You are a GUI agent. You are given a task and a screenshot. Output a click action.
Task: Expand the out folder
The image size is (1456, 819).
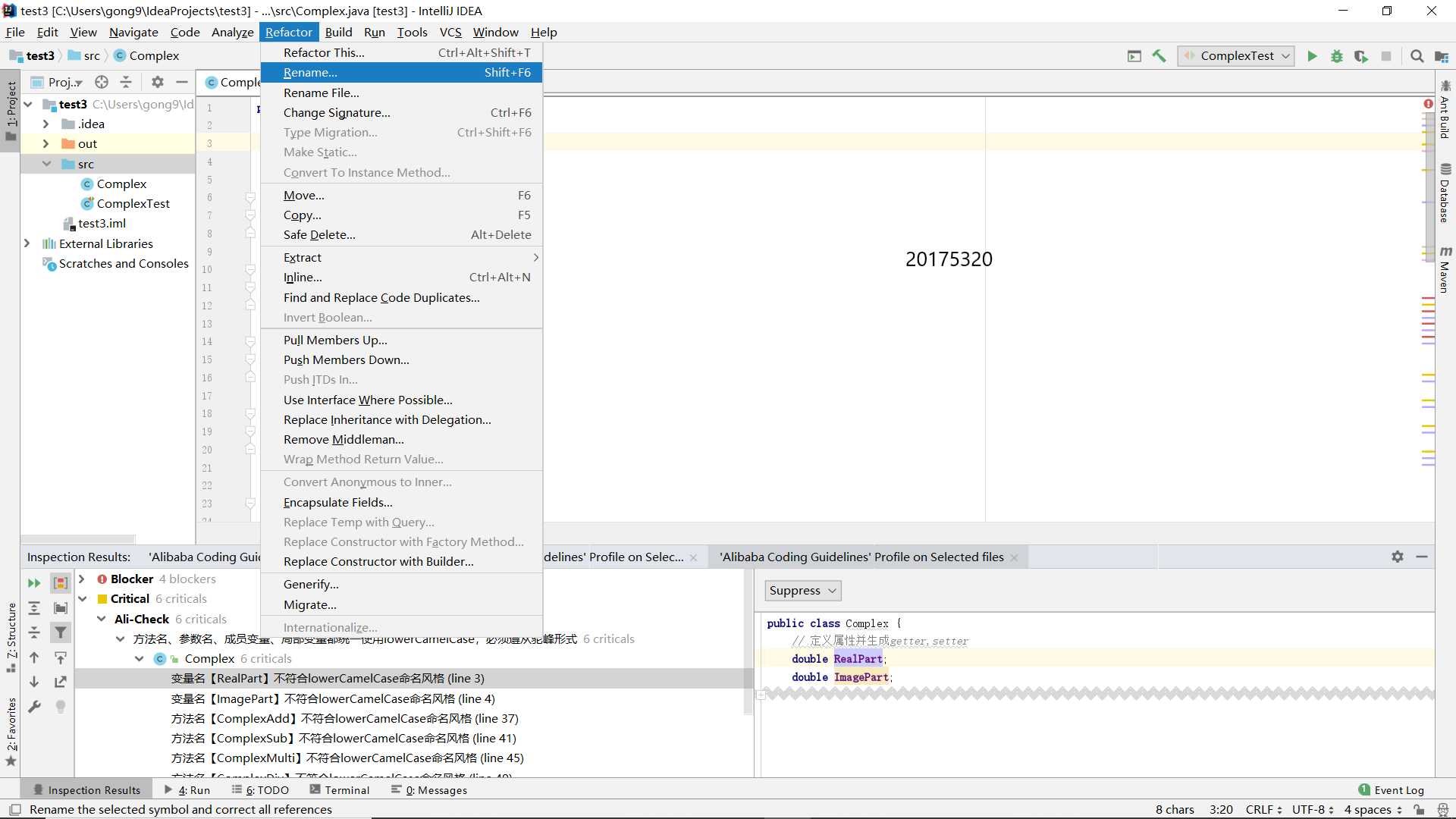click(x=45, y=143)
